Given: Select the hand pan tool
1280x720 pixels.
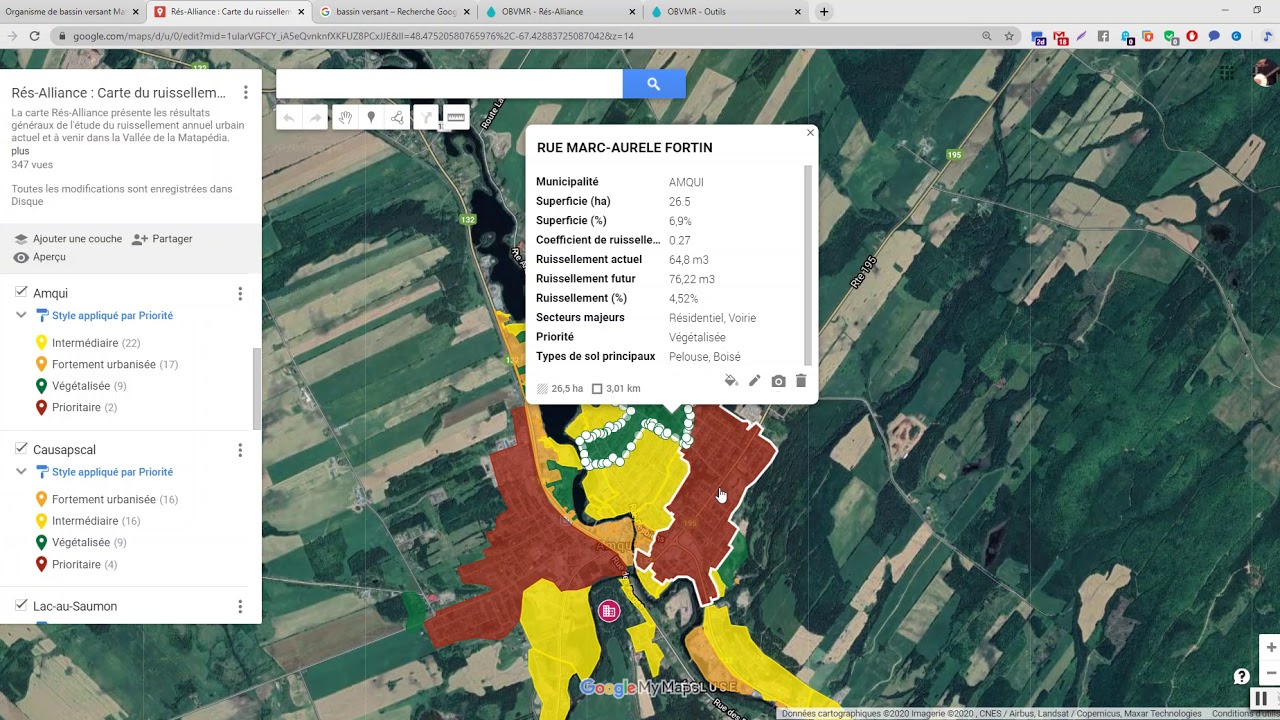Looking at the screenshot, I should tap(345, 118).
